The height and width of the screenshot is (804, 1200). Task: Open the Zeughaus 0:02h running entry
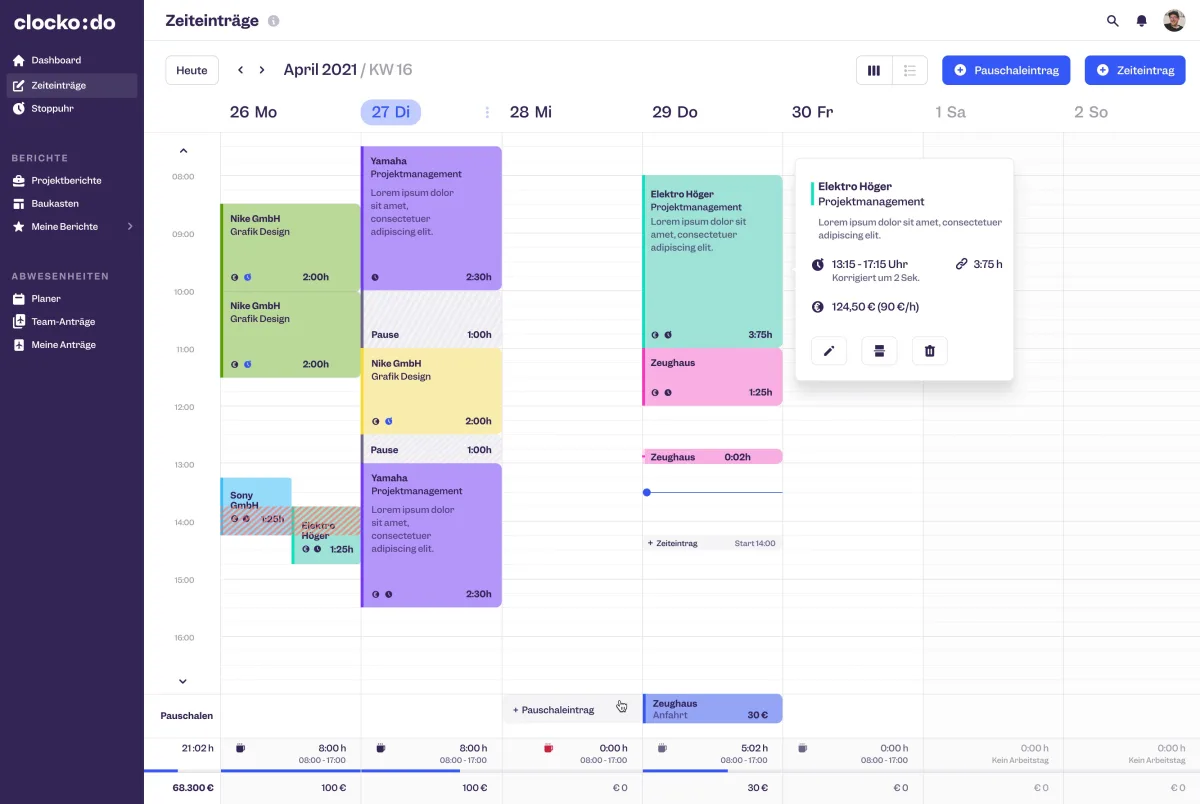712,456
